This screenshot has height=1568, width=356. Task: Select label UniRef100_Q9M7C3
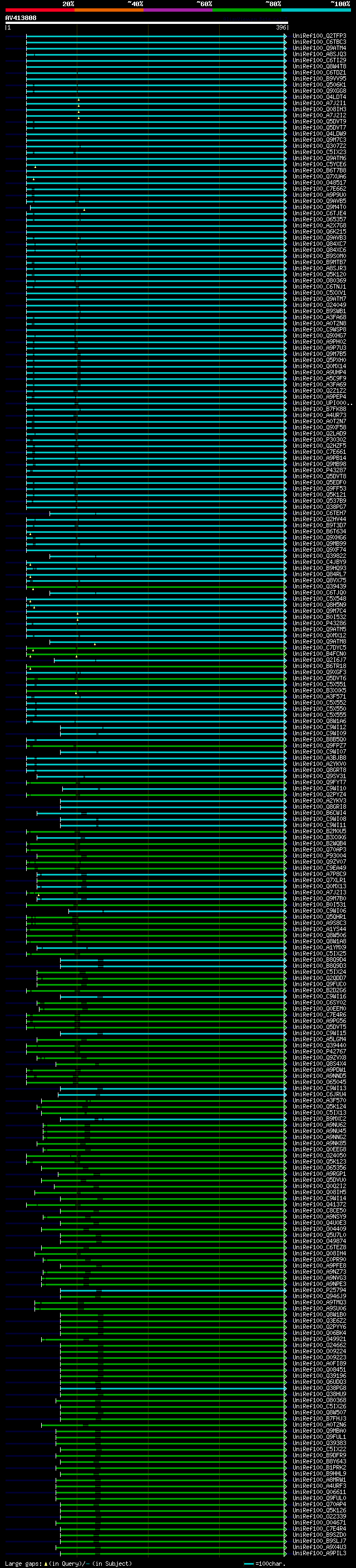[319, 140]
